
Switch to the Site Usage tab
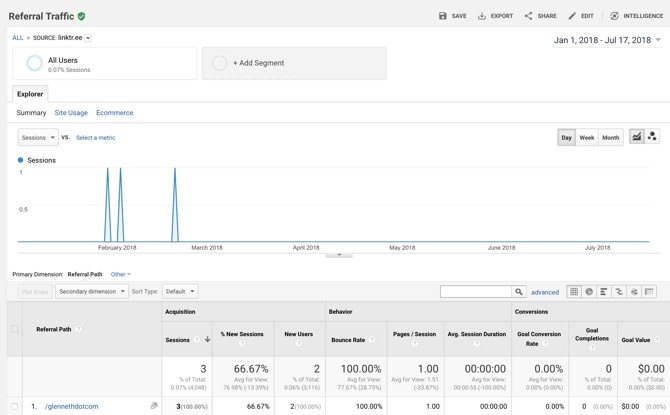71,113
